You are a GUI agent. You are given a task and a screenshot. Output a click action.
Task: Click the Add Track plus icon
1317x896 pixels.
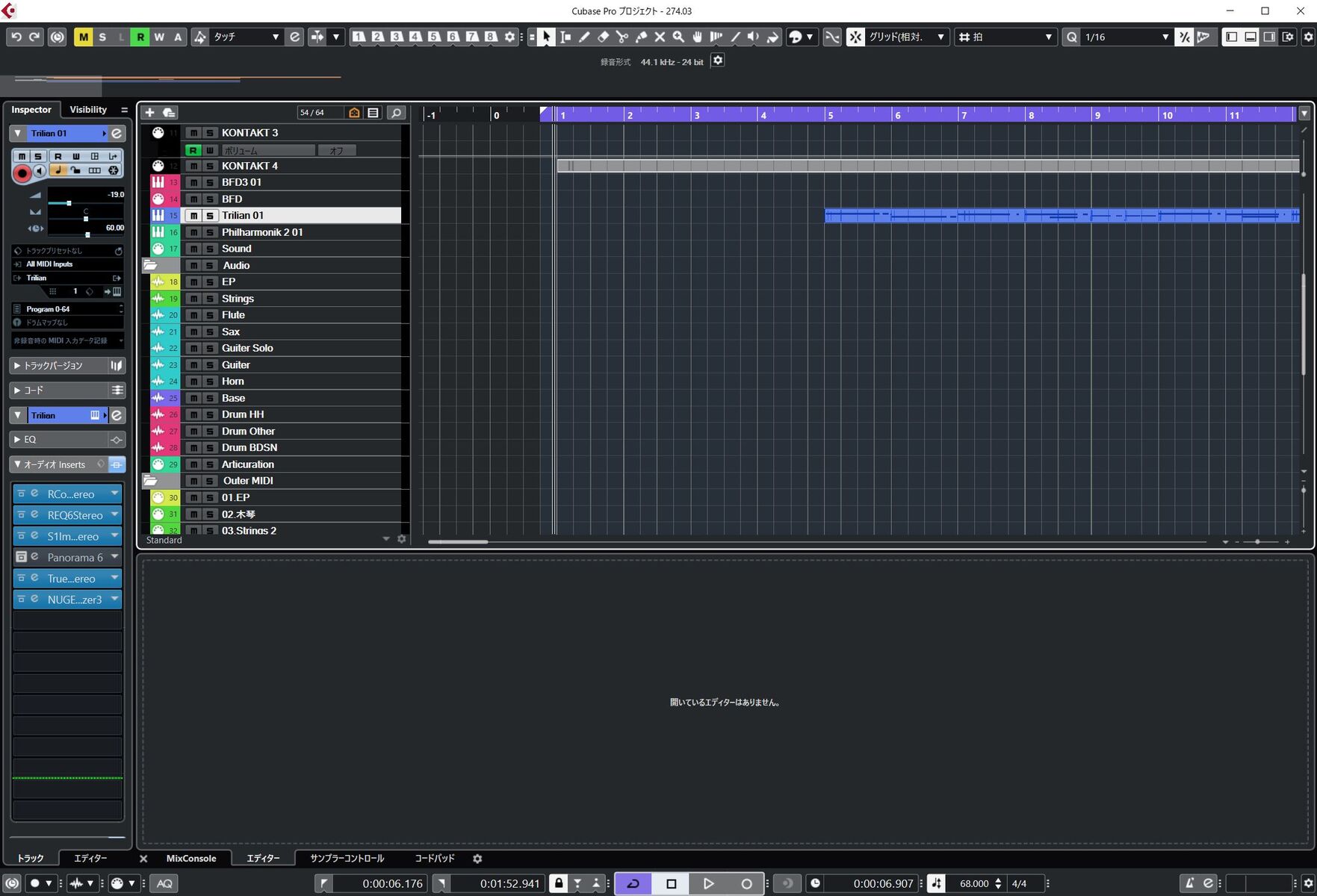coord(149,113)
